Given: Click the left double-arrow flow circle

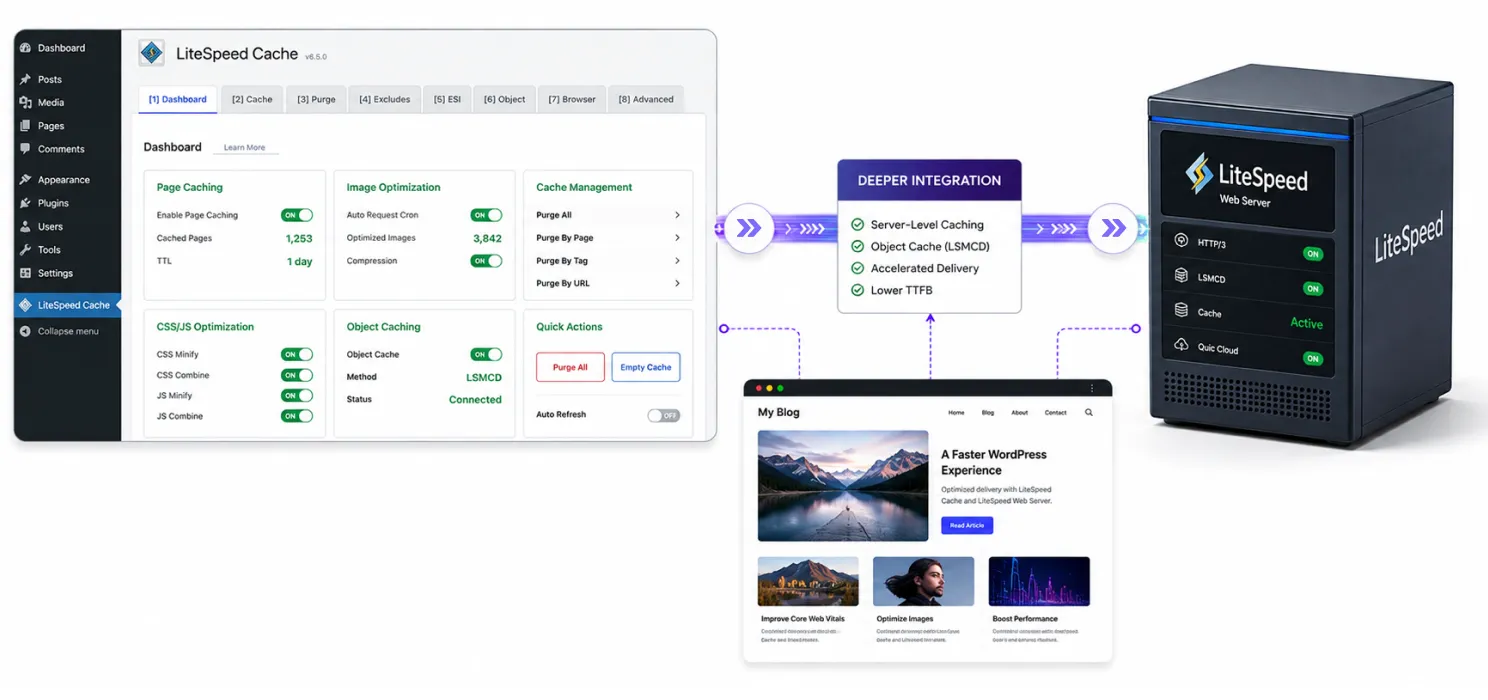Looking at the screenshot, I should [x=748, y=229].
